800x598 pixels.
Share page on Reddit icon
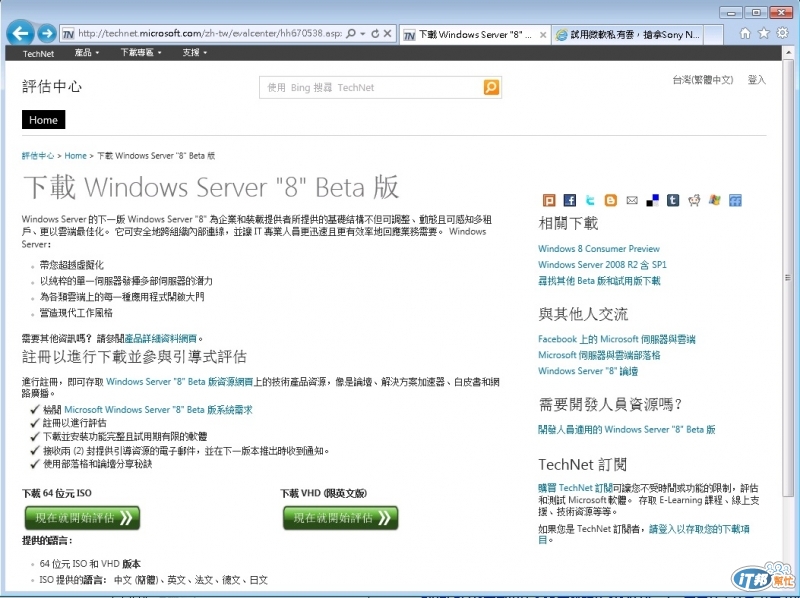pos(694,201)
